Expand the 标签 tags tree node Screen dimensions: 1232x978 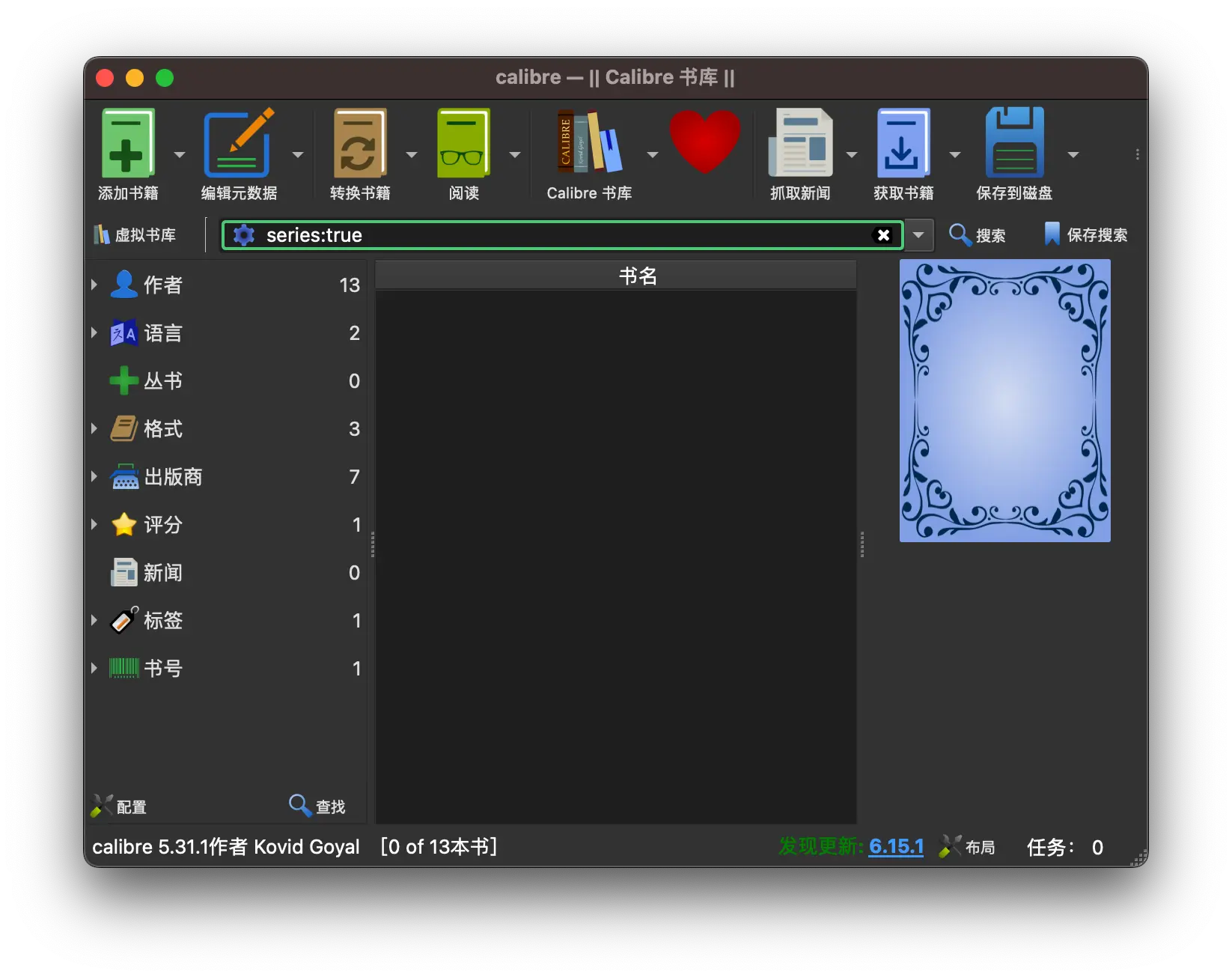(x=94, y=620)
